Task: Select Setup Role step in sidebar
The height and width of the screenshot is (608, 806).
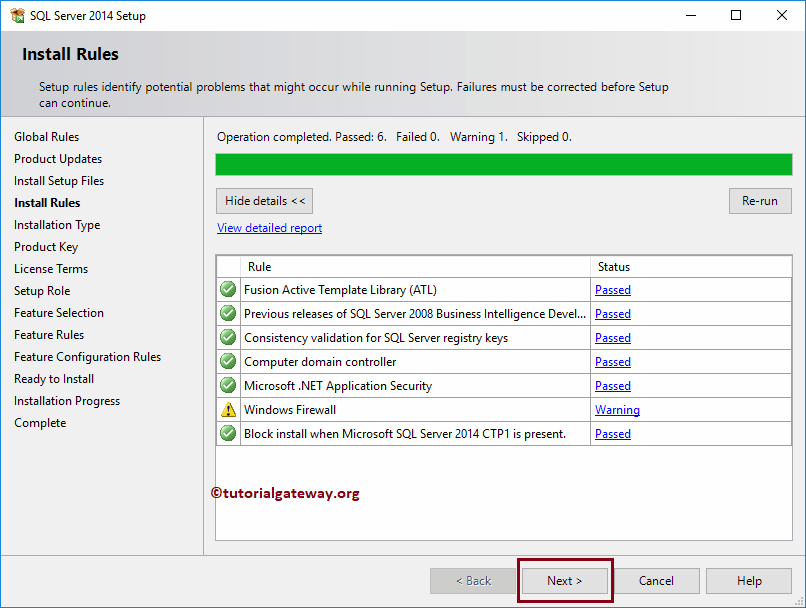Action: click(x=42, y=291)
